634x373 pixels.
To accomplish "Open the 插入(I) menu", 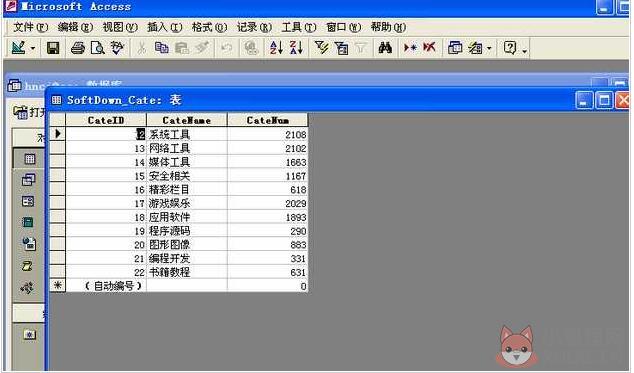I will 164,28.
